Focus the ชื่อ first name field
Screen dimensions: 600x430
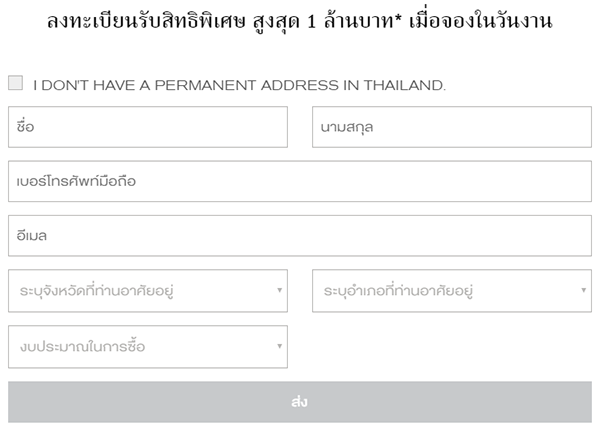click(x=148, y=127)
